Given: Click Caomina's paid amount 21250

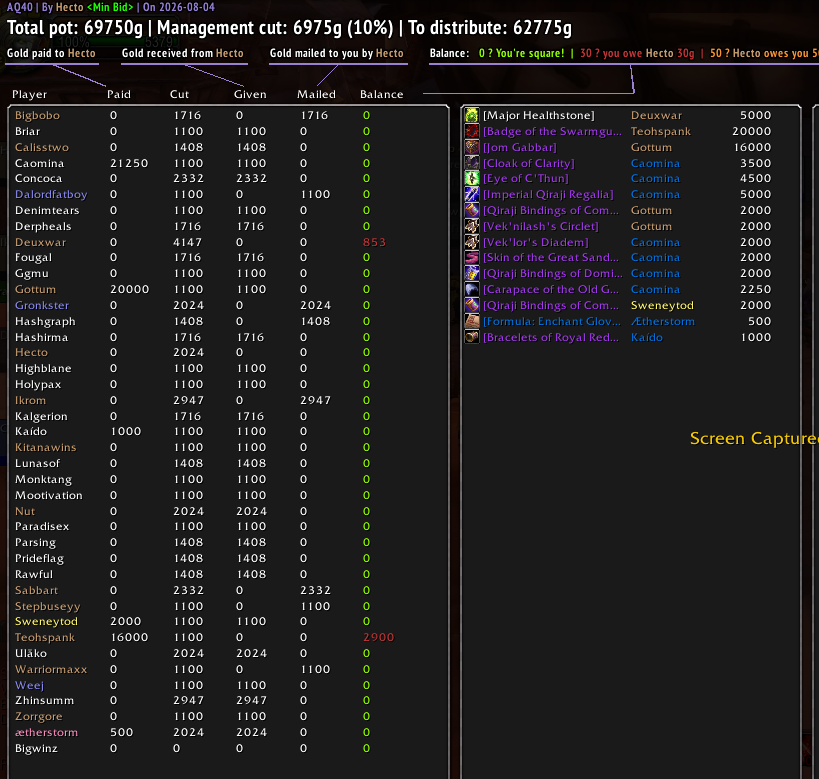Looking at the screenshot, I should 129,163.
